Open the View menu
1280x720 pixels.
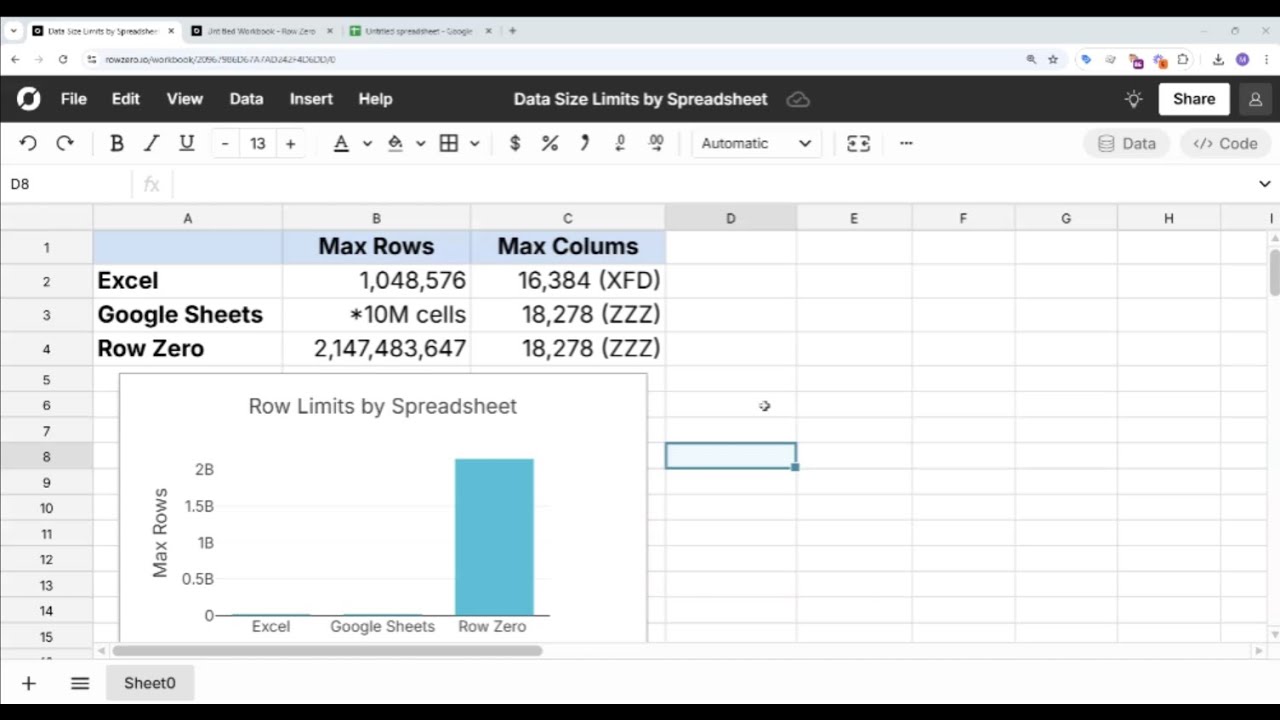point(184,99)
